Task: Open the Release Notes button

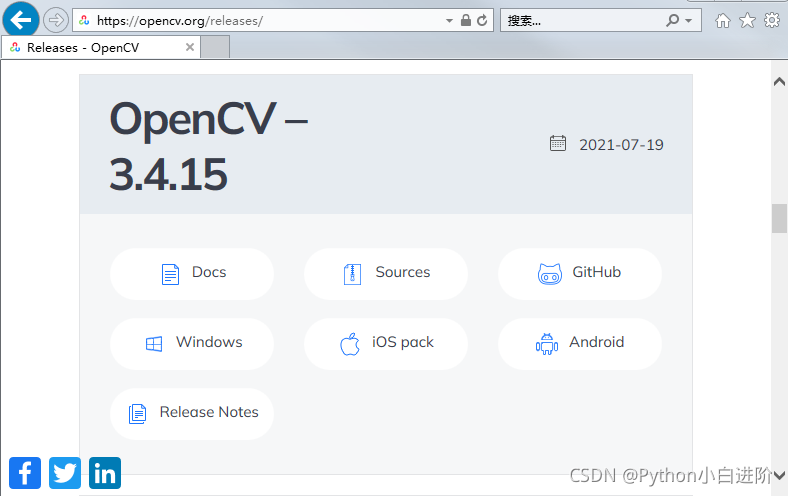Action: point(192,414)
